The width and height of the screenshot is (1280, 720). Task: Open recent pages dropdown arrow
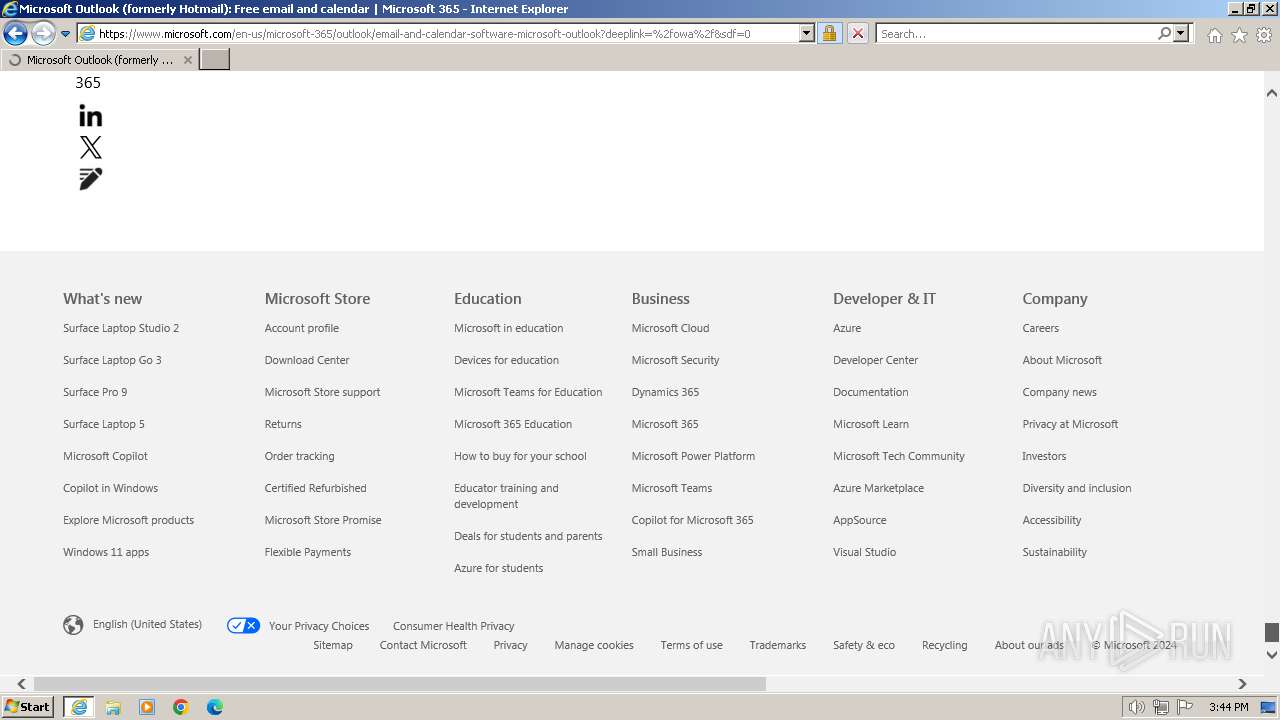[x=65, y=33]
